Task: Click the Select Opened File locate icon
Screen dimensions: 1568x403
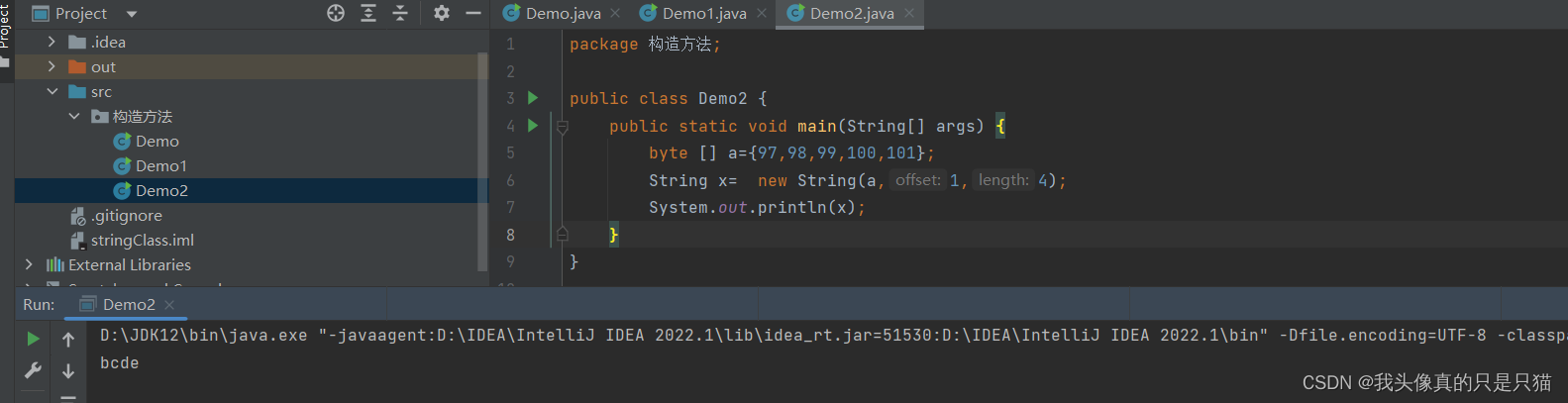Action: (336, 13)
